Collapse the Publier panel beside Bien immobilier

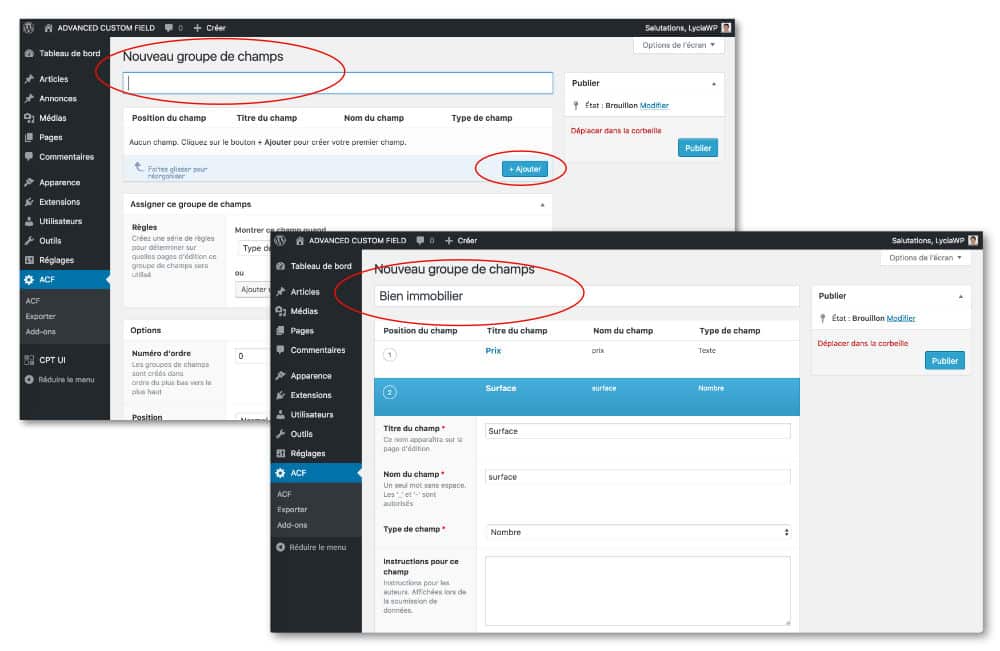tap(960, 296)
